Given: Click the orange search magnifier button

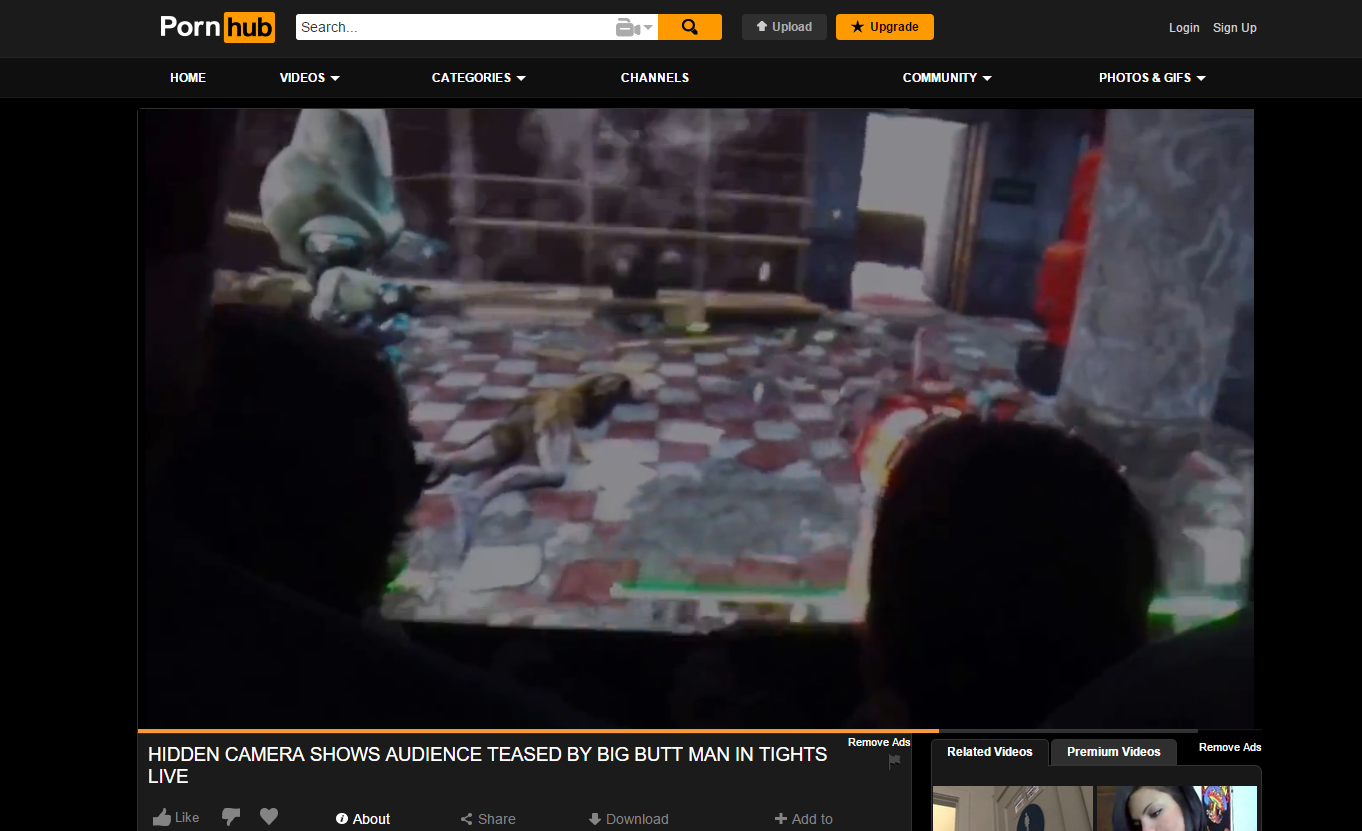Looking at the screenshot, I should [689, 27].
